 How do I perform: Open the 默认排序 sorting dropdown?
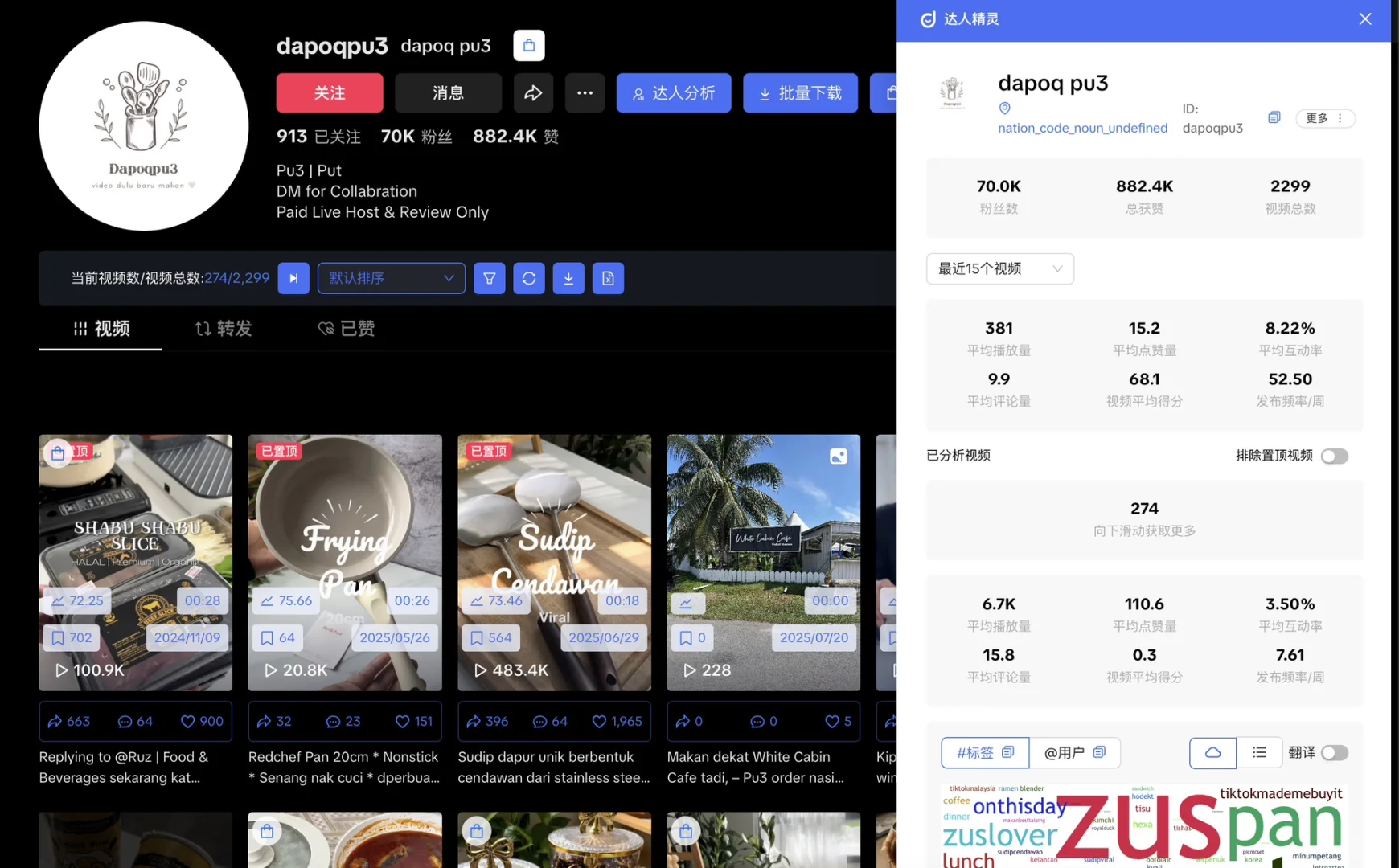point(392,278)
